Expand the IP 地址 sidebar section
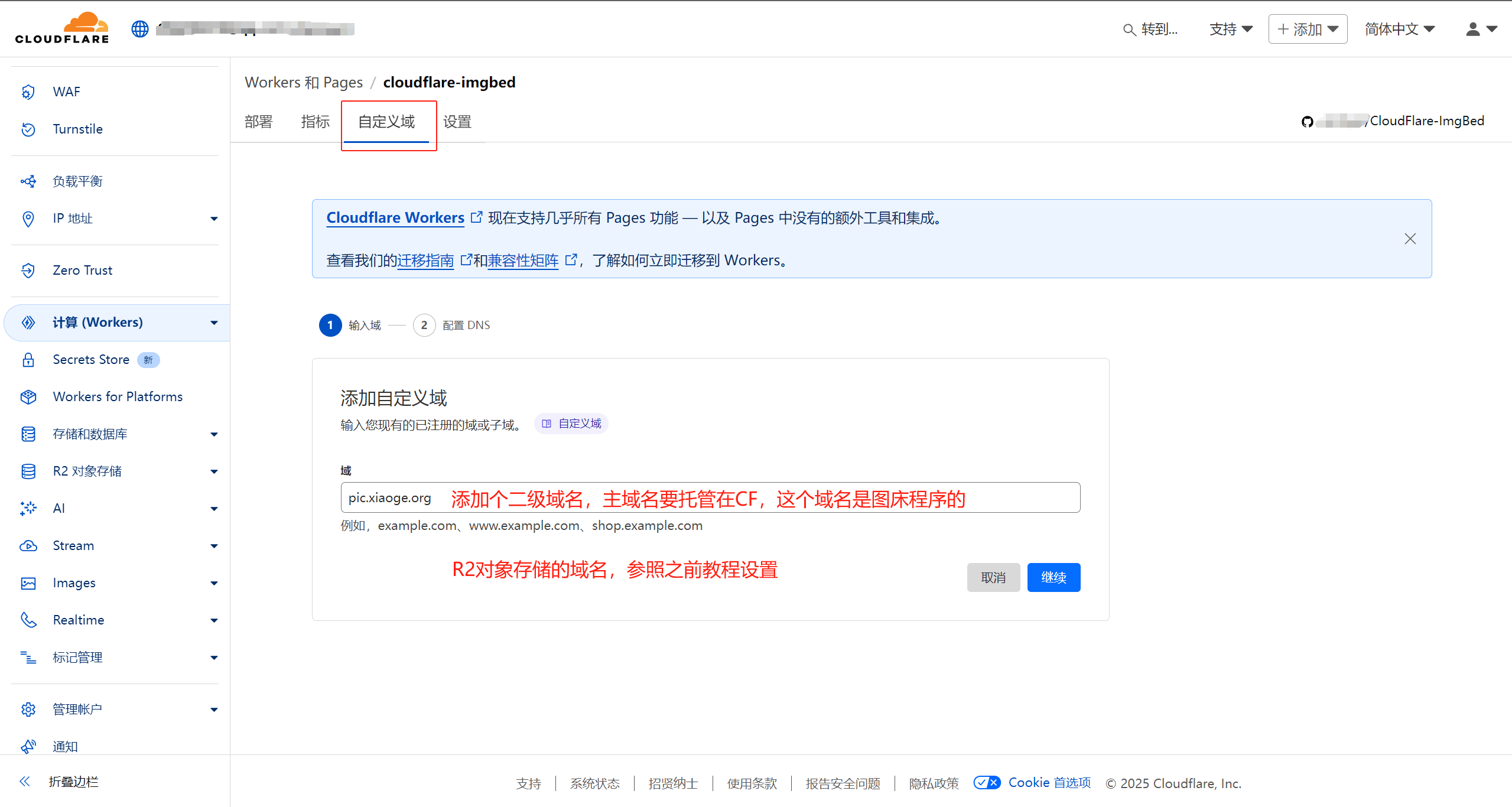Screen dimensions: 1512x807 point(214,219)
